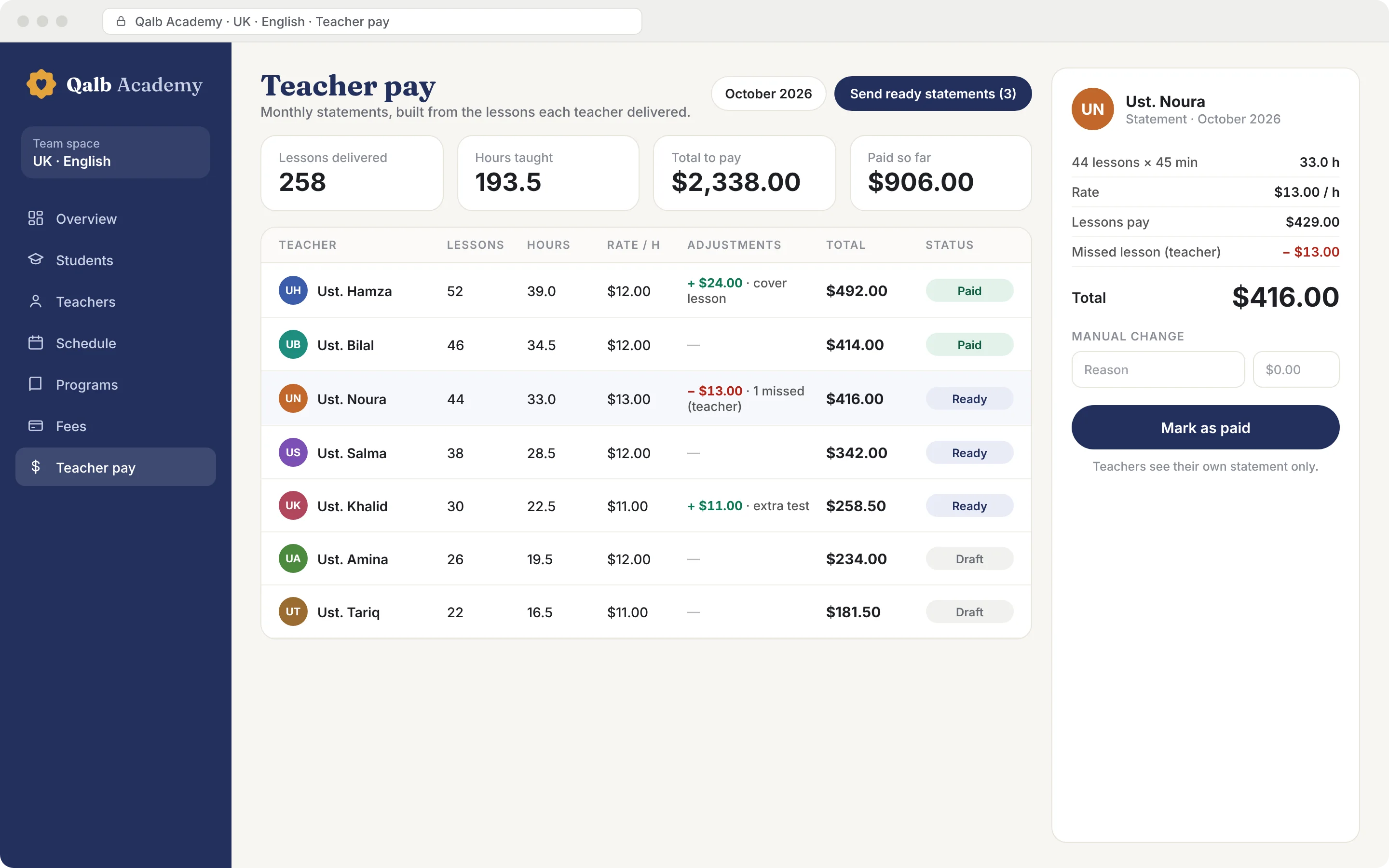Click the Ready status for Ust. Khalid

[969, 506]
